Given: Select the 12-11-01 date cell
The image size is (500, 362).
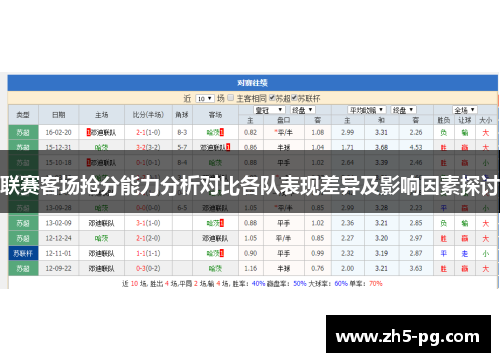Looking at the screenshot, I should point(59,253).
